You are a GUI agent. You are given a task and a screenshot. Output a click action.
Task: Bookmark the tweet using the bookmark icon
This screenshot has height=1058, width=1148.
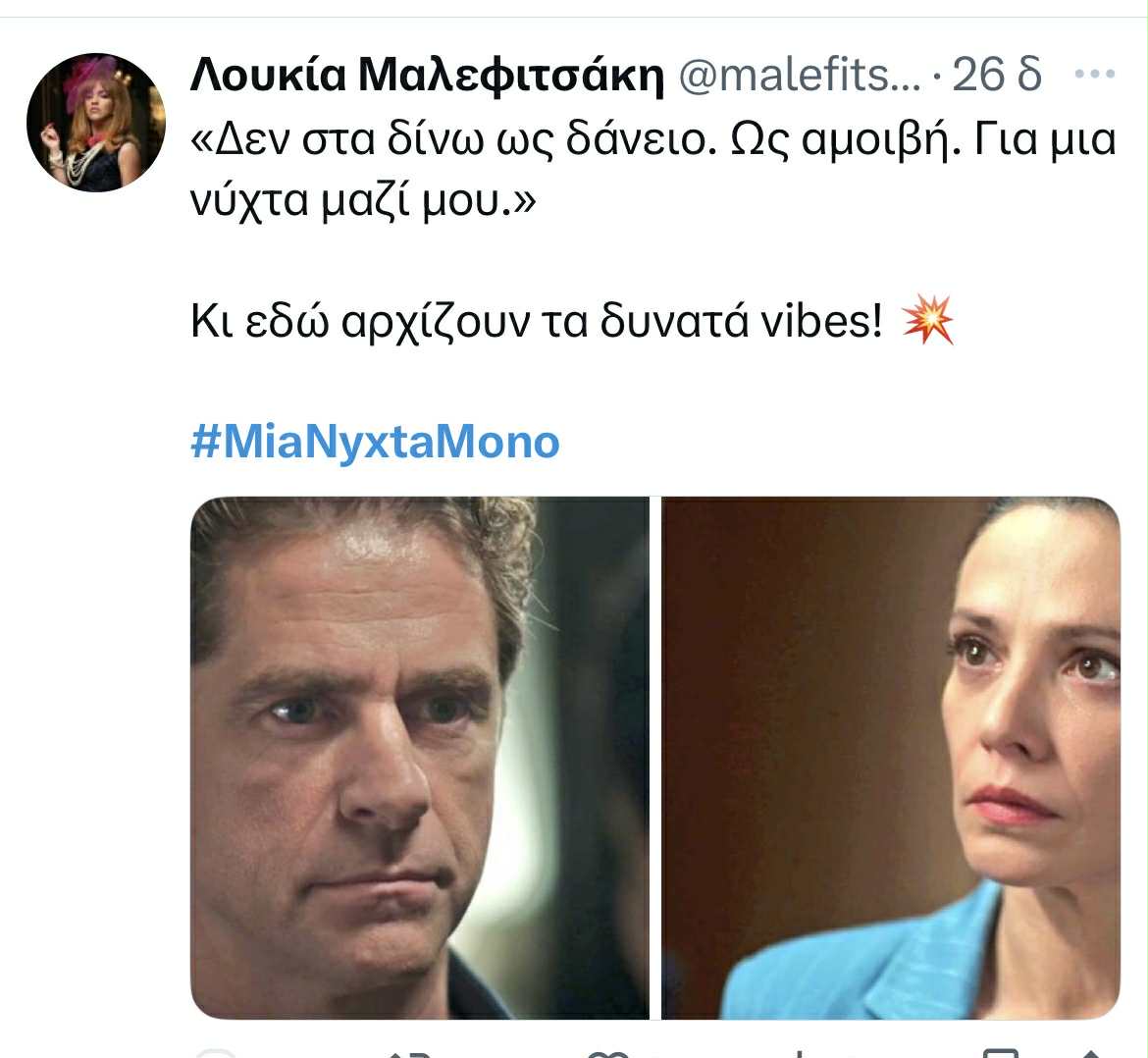(1001, 1054)
